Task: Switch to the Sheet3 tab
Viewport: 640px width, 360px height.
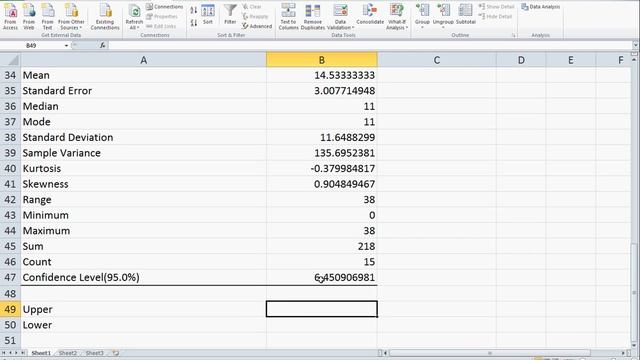Action: tap(95, 353)
